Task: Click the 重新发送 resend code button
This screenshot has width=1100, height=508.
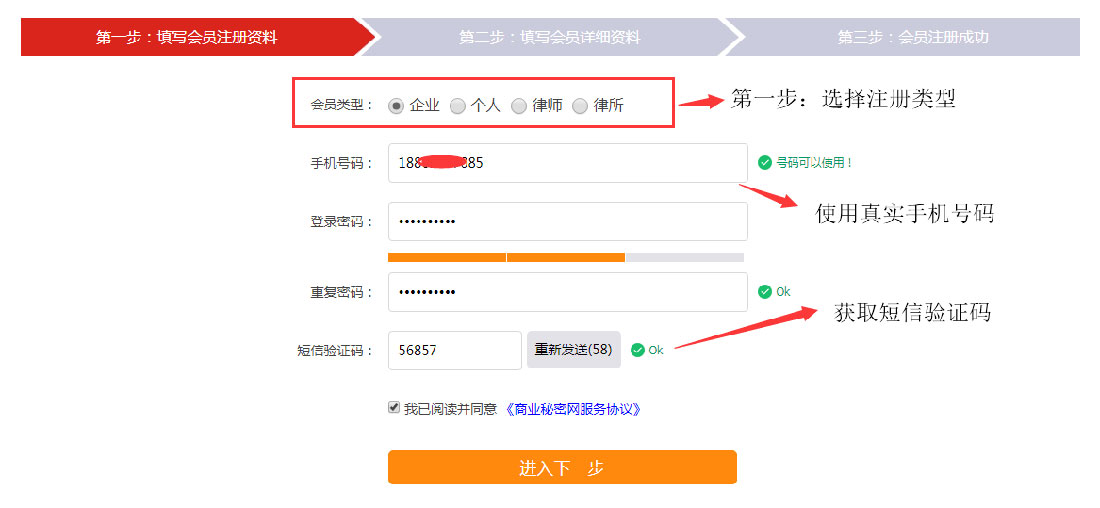Action: 574,349
